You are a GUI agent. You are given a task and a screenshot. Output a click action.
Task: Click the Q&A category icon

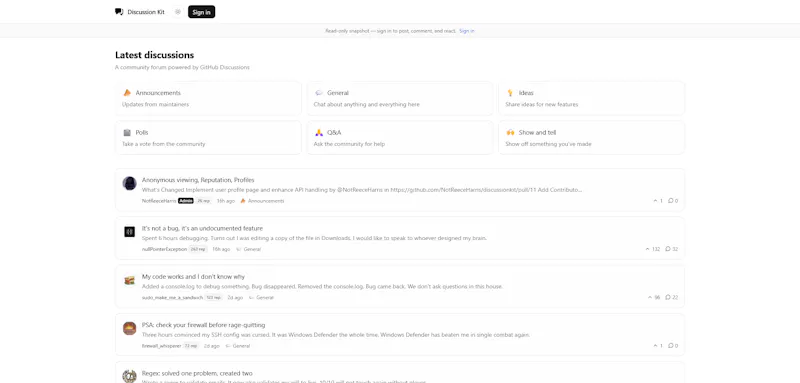tap(319, 133)
